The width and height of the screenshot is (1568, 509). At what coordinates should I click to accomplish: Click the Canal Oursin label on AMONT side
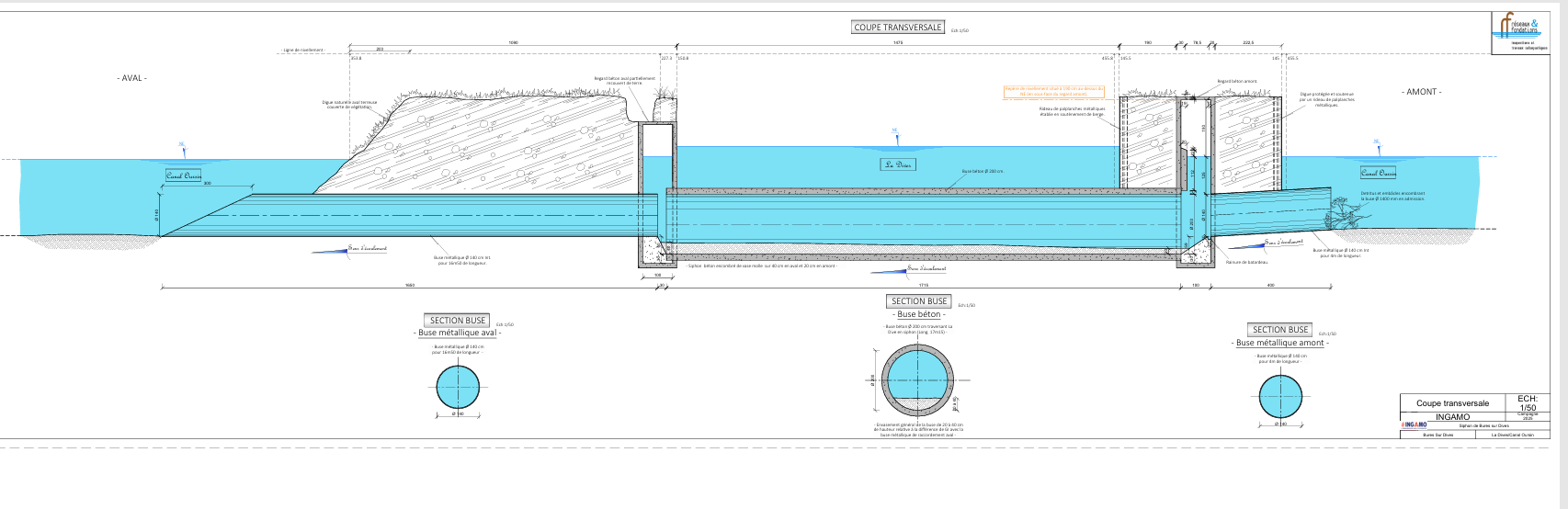tap(1378, 173)
